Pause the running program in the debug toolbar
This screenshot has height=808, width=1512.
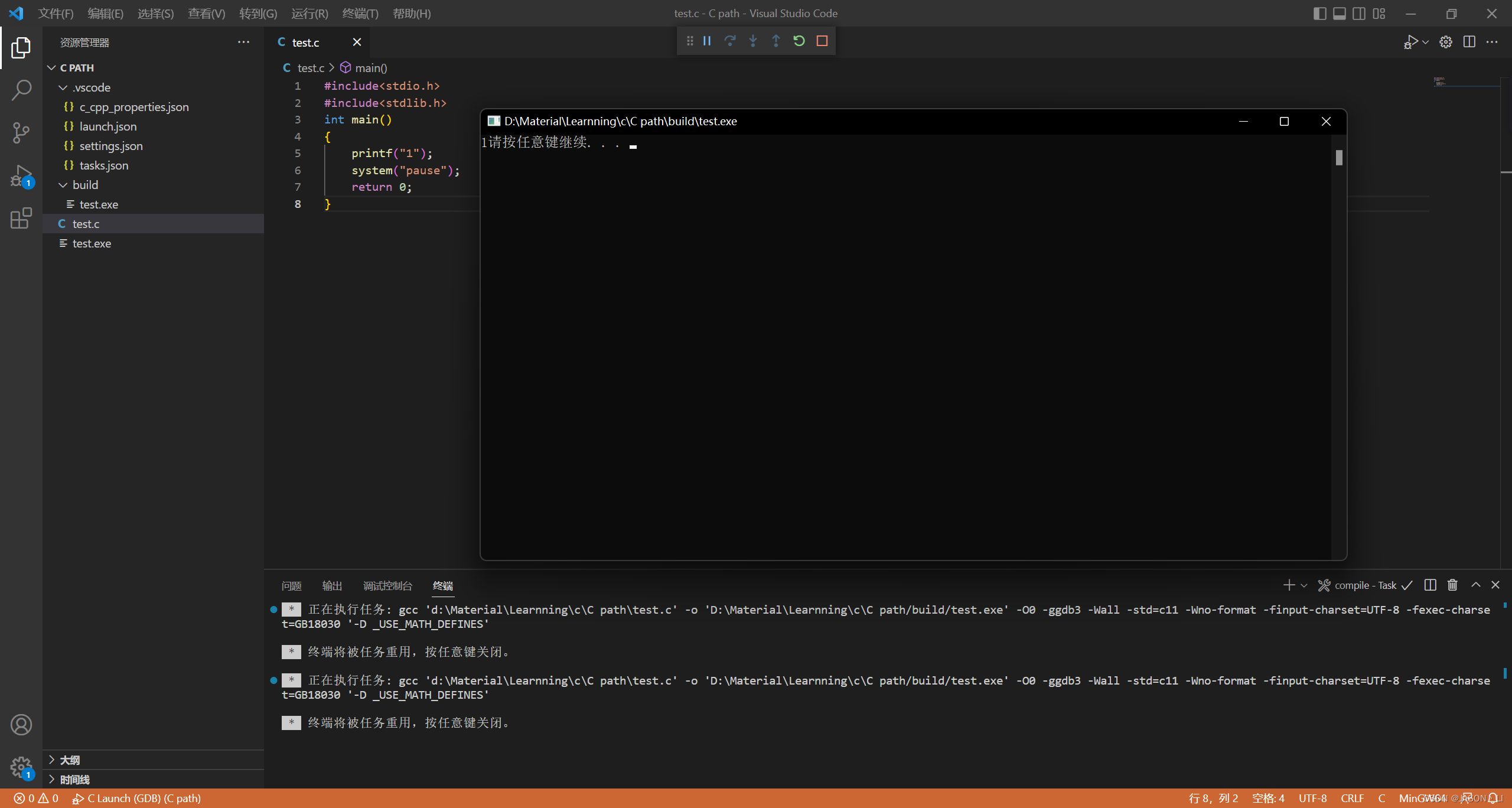[708, 41]
